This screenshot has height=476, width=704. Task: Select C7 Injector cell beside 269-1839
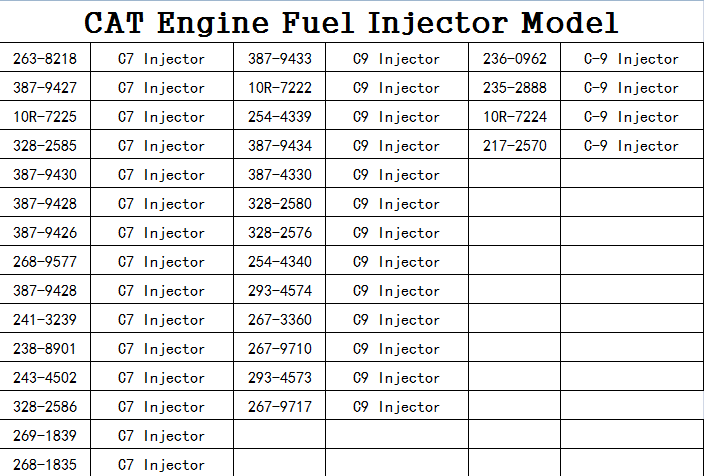161,436
